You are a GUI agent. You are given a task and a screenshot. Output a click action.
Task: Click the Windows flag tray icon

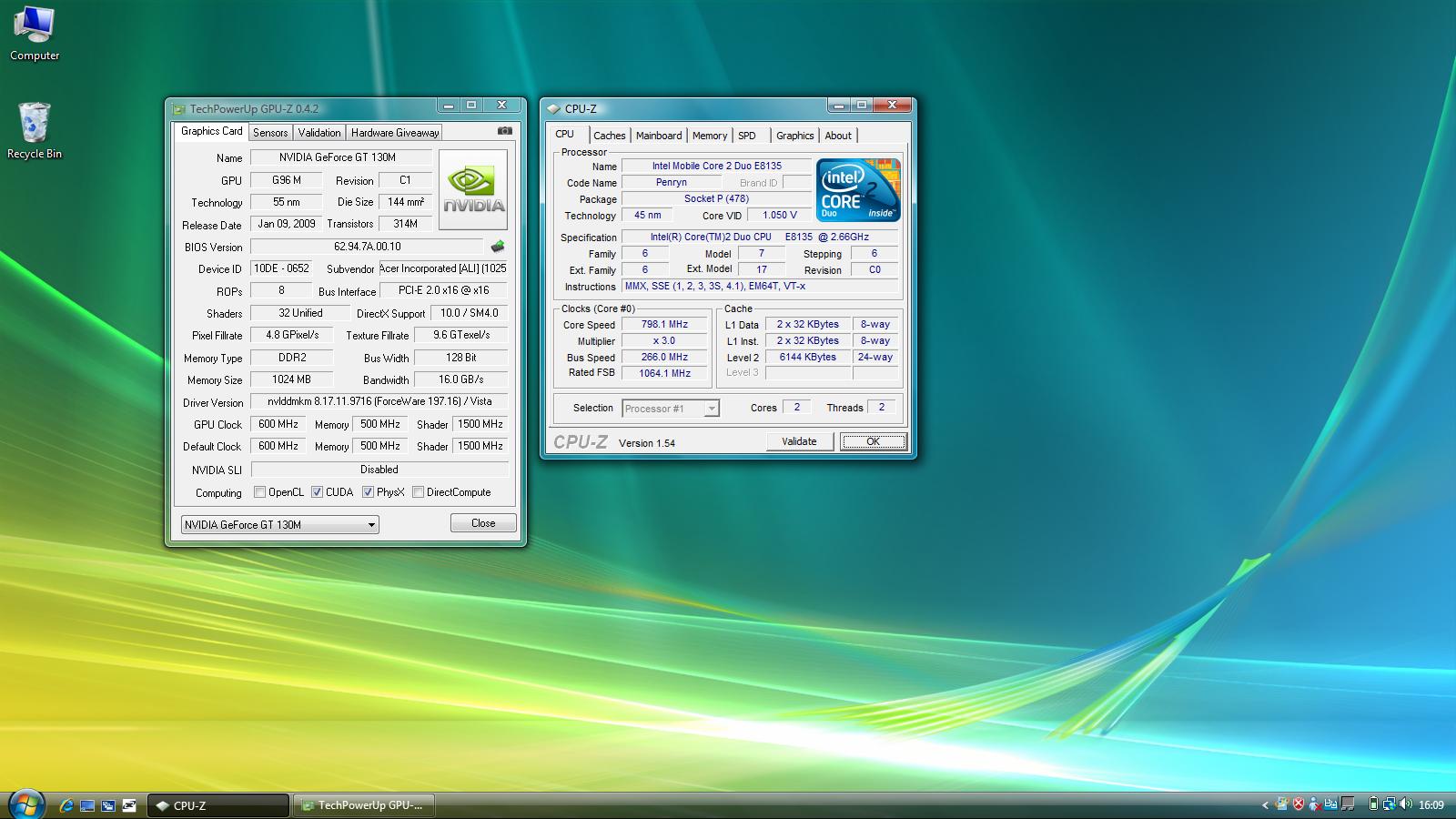click(x=1282, y=804)
